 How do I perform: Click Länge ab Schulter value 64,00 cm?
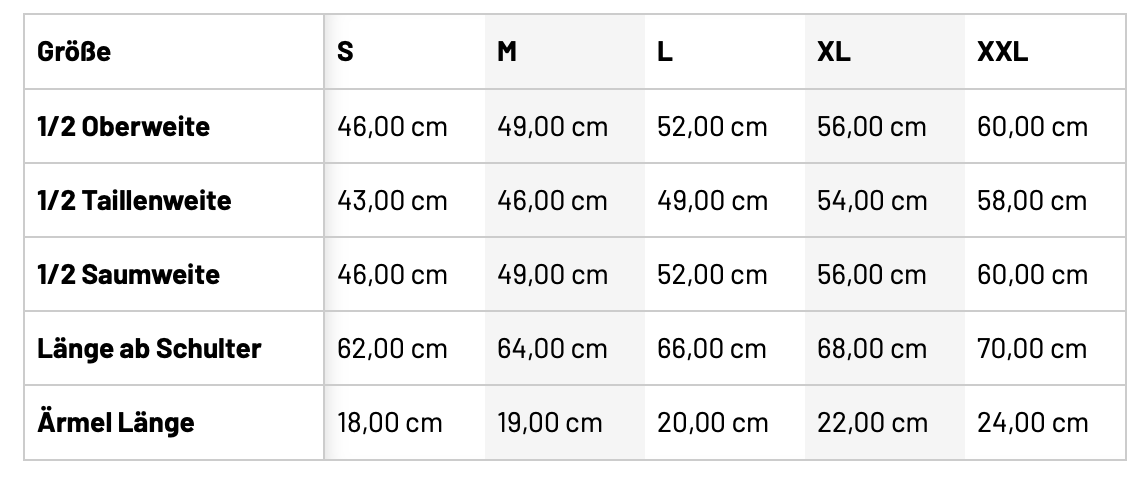tap(552, 349)
